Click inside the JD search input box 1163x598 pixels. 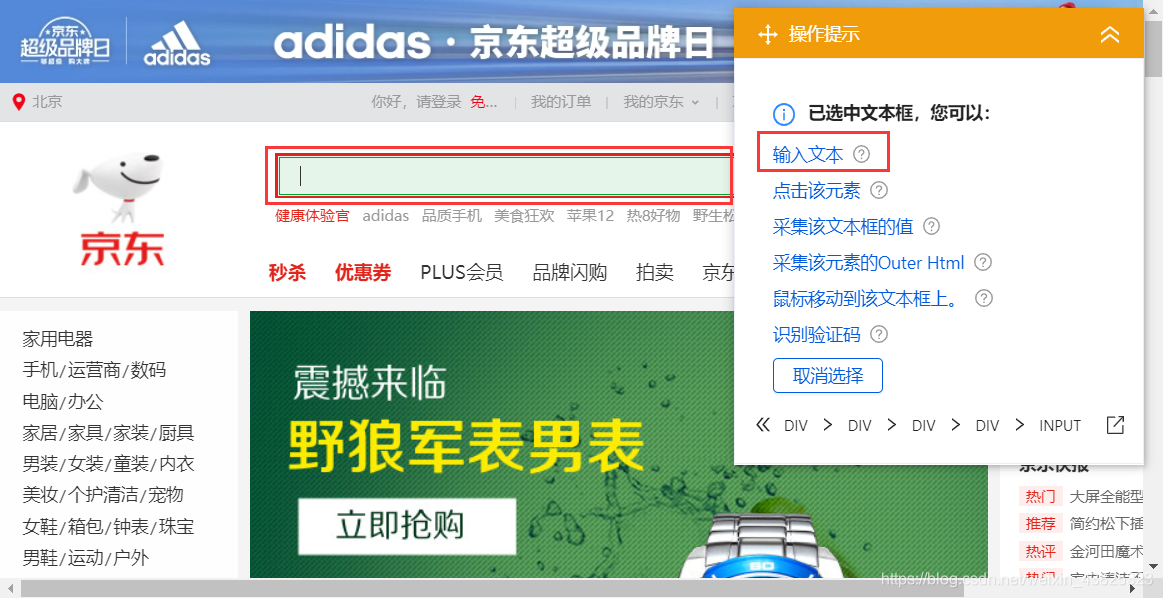pyautogui.click(x=503, y=176)
